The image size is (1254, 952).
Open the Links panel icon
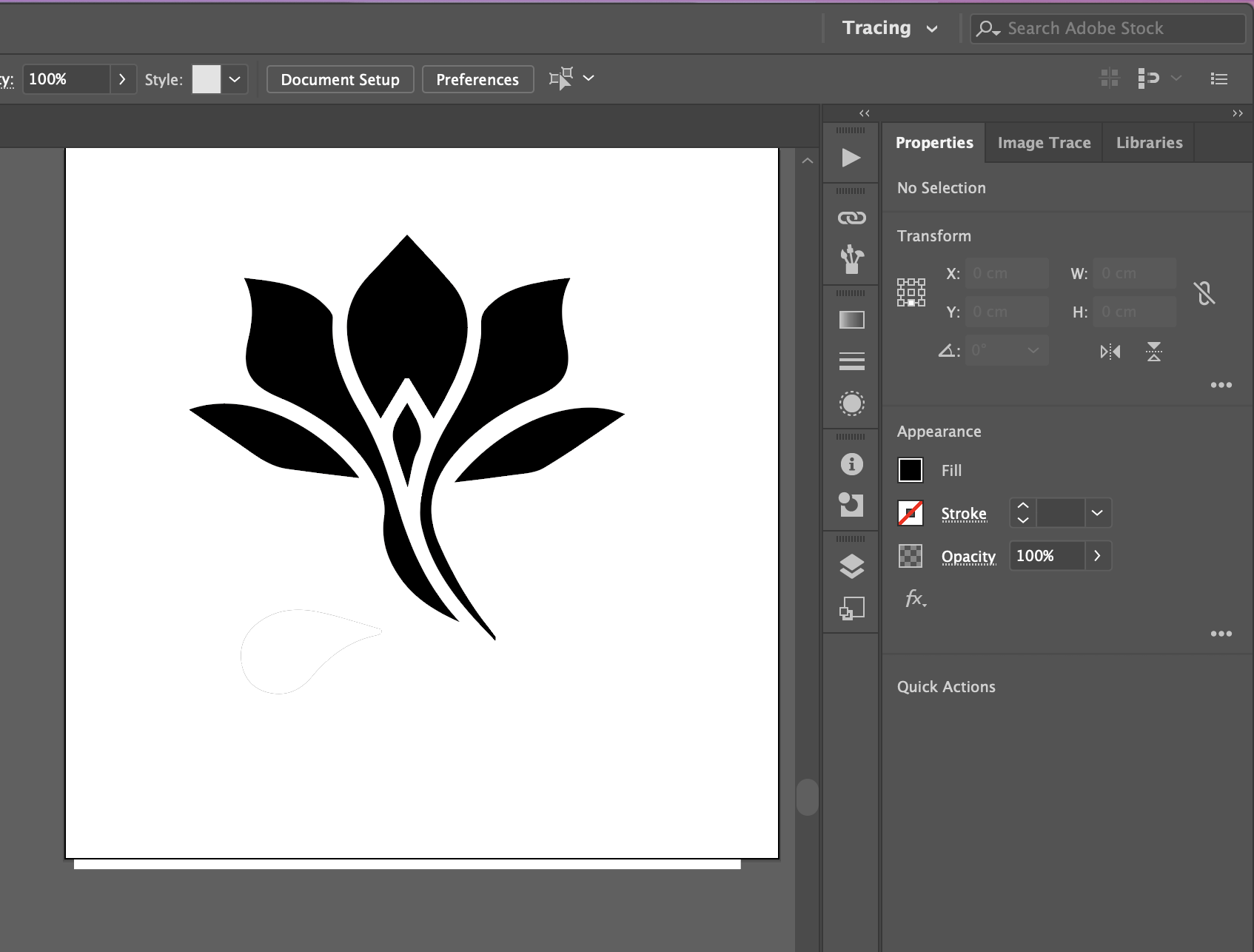[x=851, y=218]
